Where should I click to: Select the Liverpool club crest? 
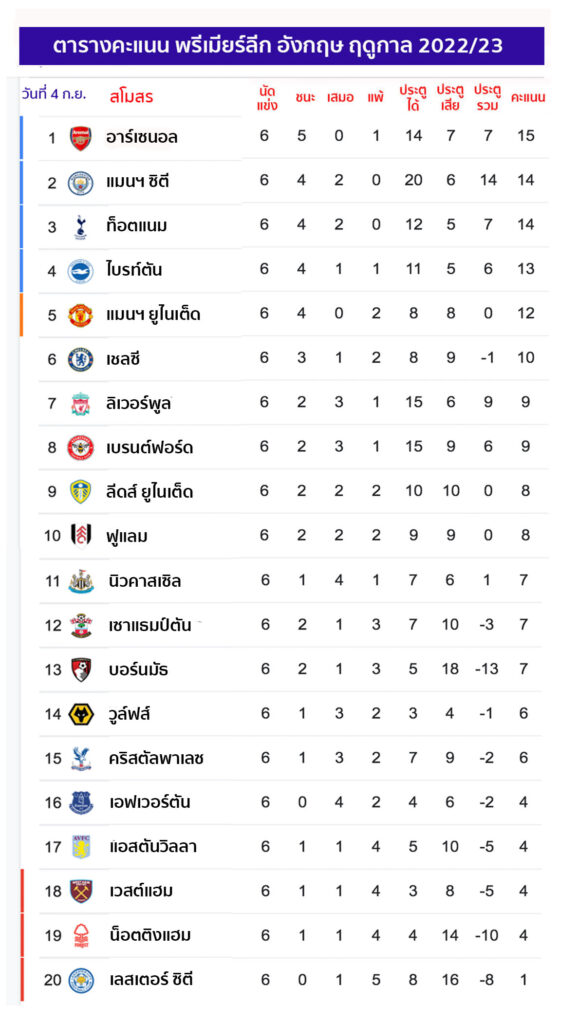point(81,404)
